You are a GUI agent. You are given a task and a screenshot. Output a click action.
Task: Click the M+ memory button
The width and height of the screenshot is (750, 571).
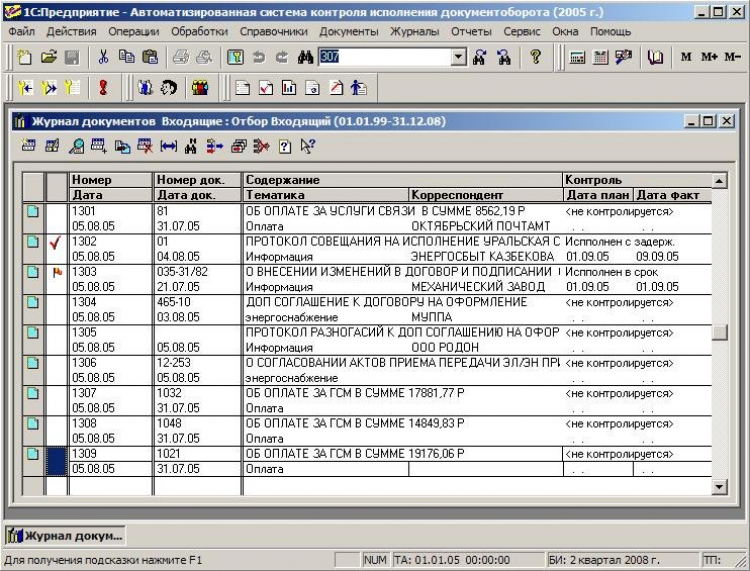709,57
